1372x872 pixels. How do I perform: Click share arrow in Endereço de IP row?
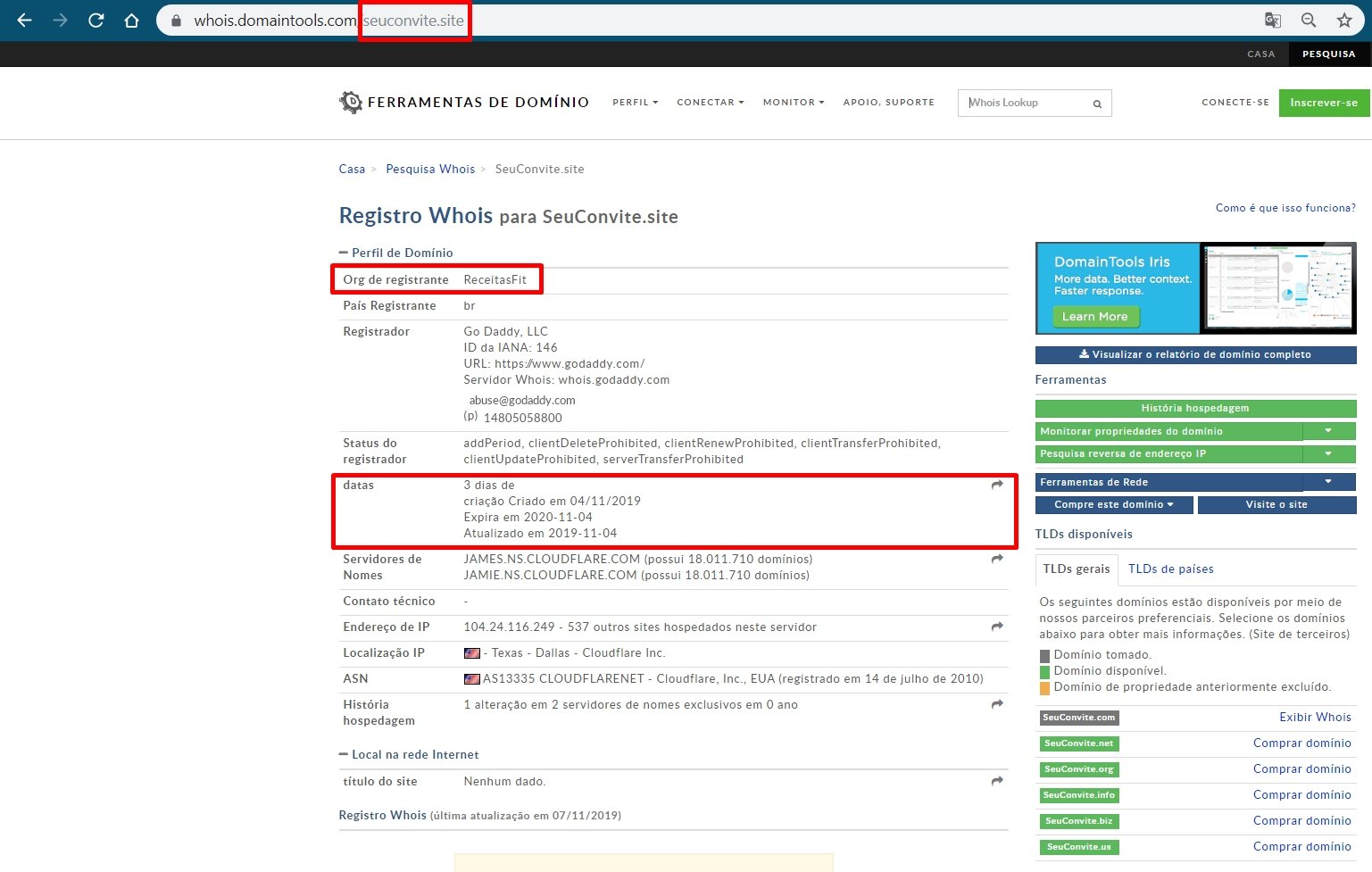pyautogui.click(x=997, y=627)
